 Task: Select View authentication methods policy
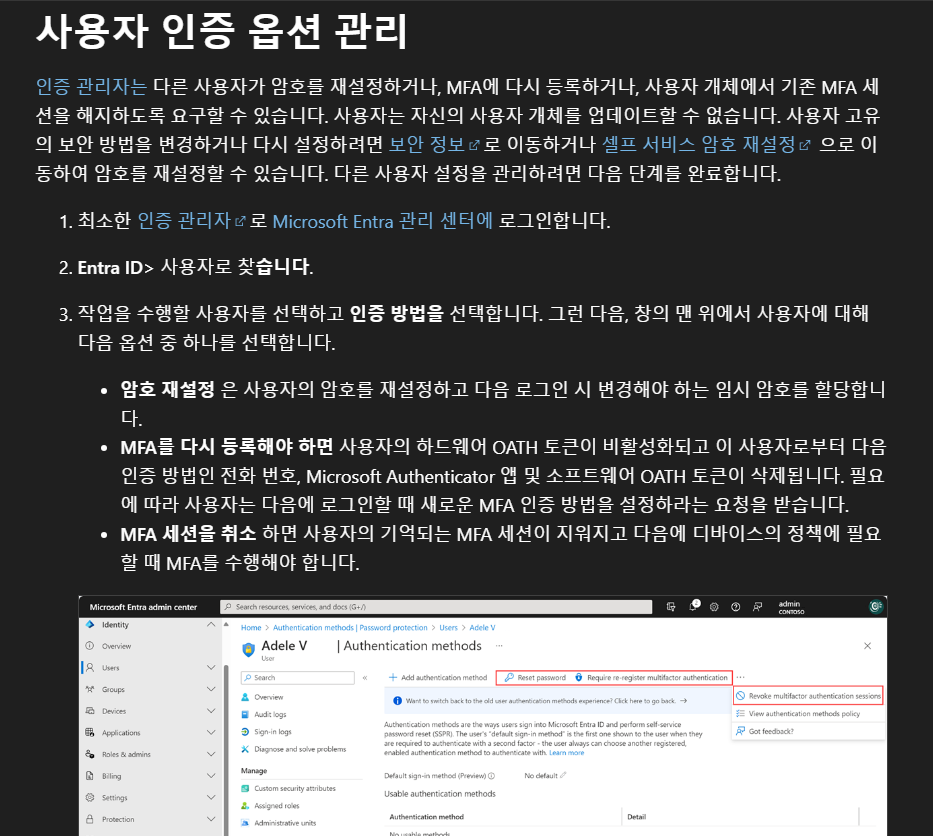tap(808, 713)
